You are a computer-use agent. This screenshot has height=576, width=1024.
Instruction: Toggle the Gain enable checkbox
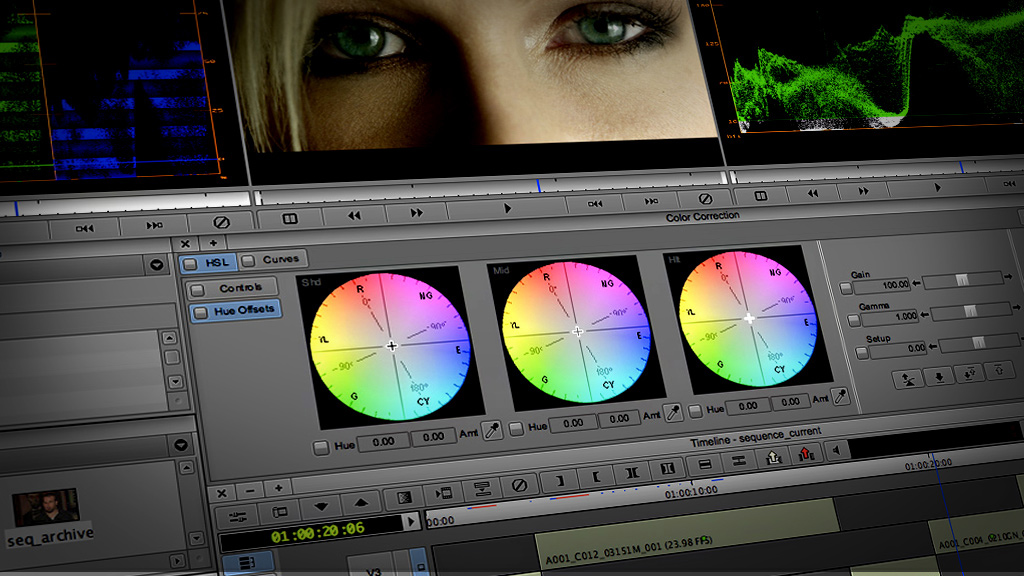(846, 288)
